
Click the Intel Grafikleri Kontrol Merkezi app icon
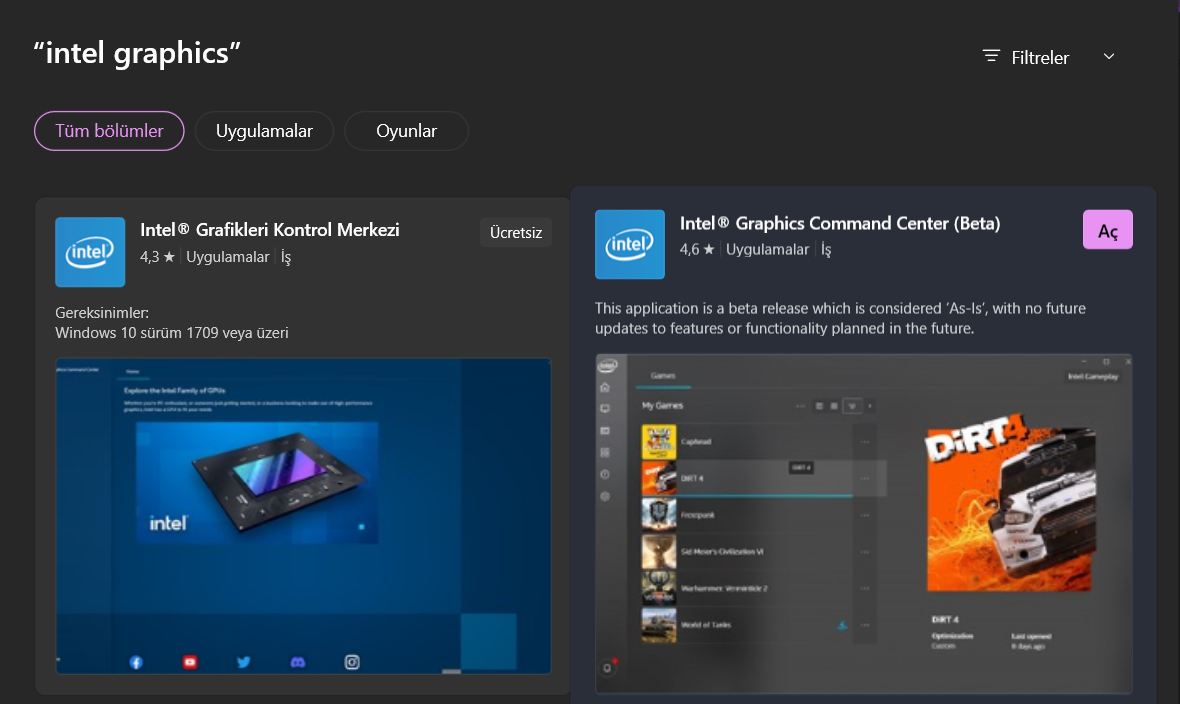pos(90,252)
